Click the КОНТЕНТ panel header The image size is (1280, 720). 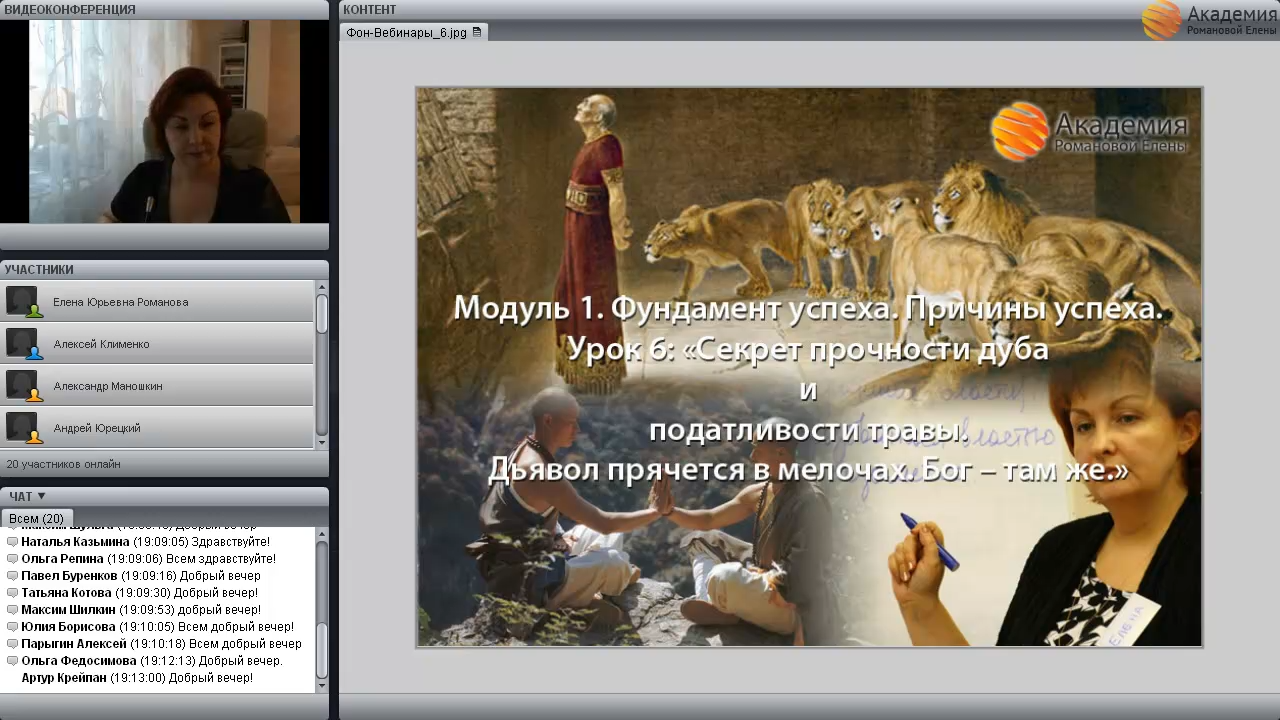point(809,9)
